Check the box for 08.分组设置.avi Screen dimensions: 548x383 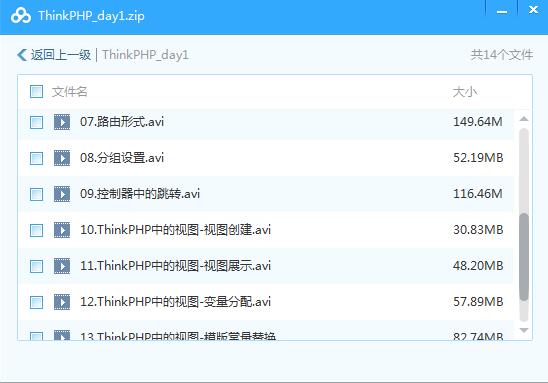[36, 158]
